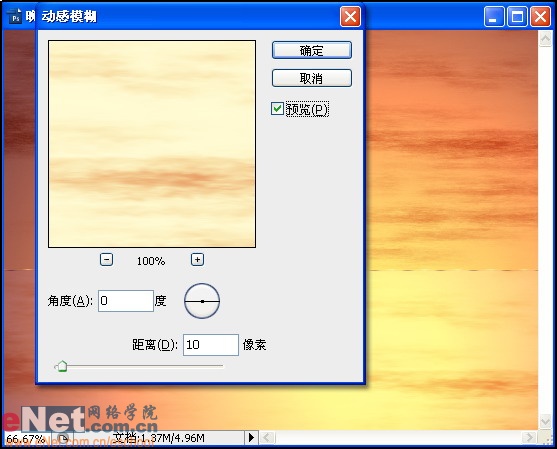Click 取消 to cancel the dialog
Screen dimensions: 557x449
click(x=312, y=78)
